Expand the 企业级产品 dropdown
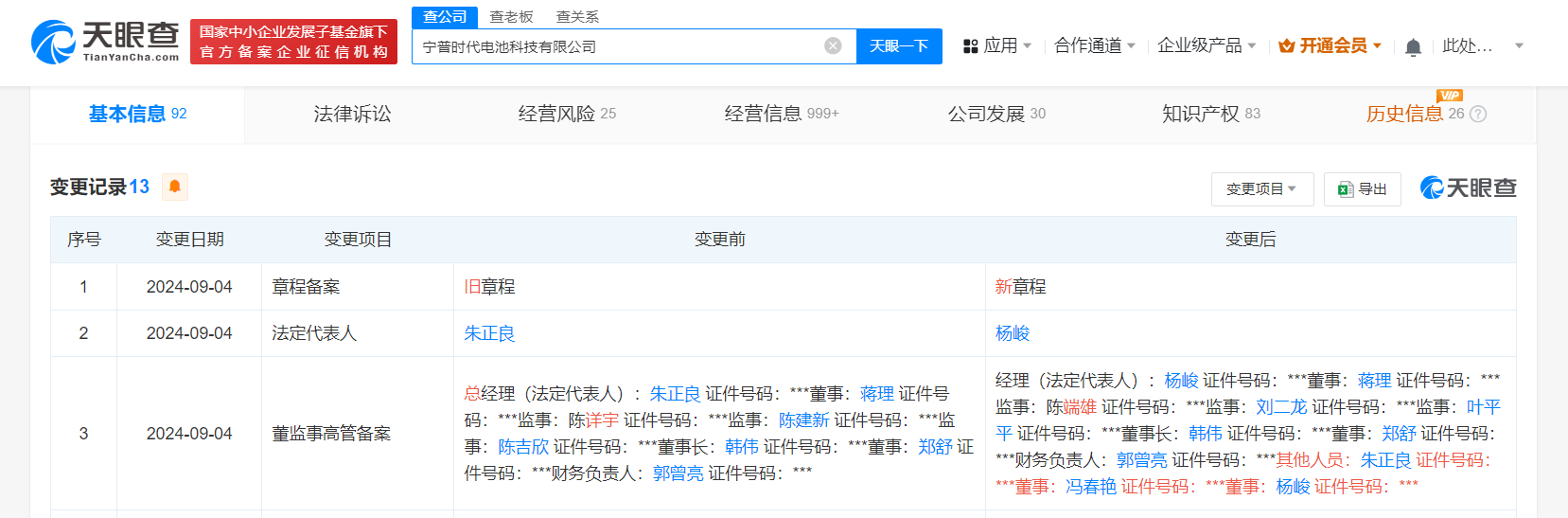Screen dimensions: 1568x518 pyautogui.click(x=1206, y=46)
